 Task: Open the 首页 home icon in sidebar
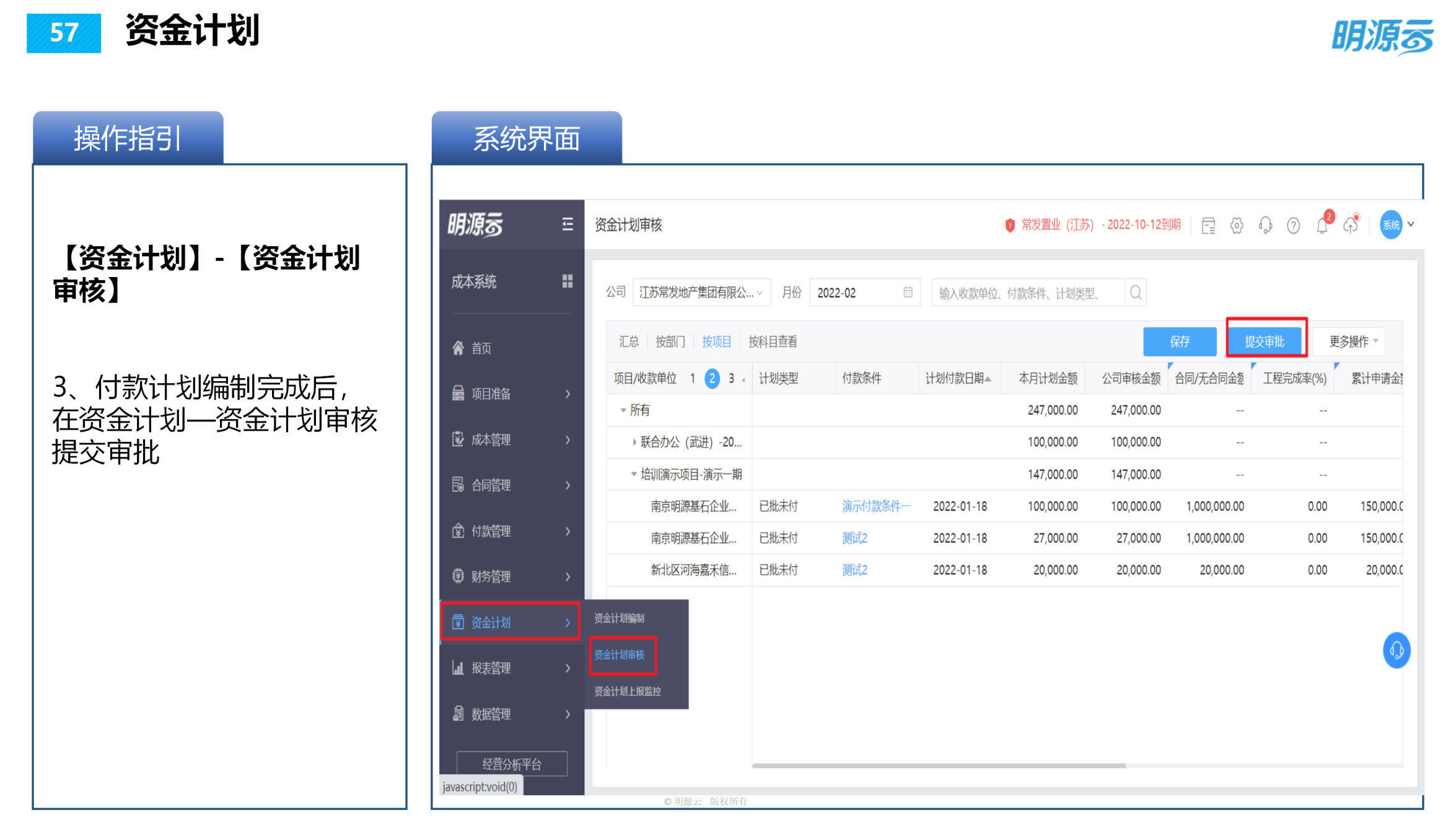pos(457,348)
